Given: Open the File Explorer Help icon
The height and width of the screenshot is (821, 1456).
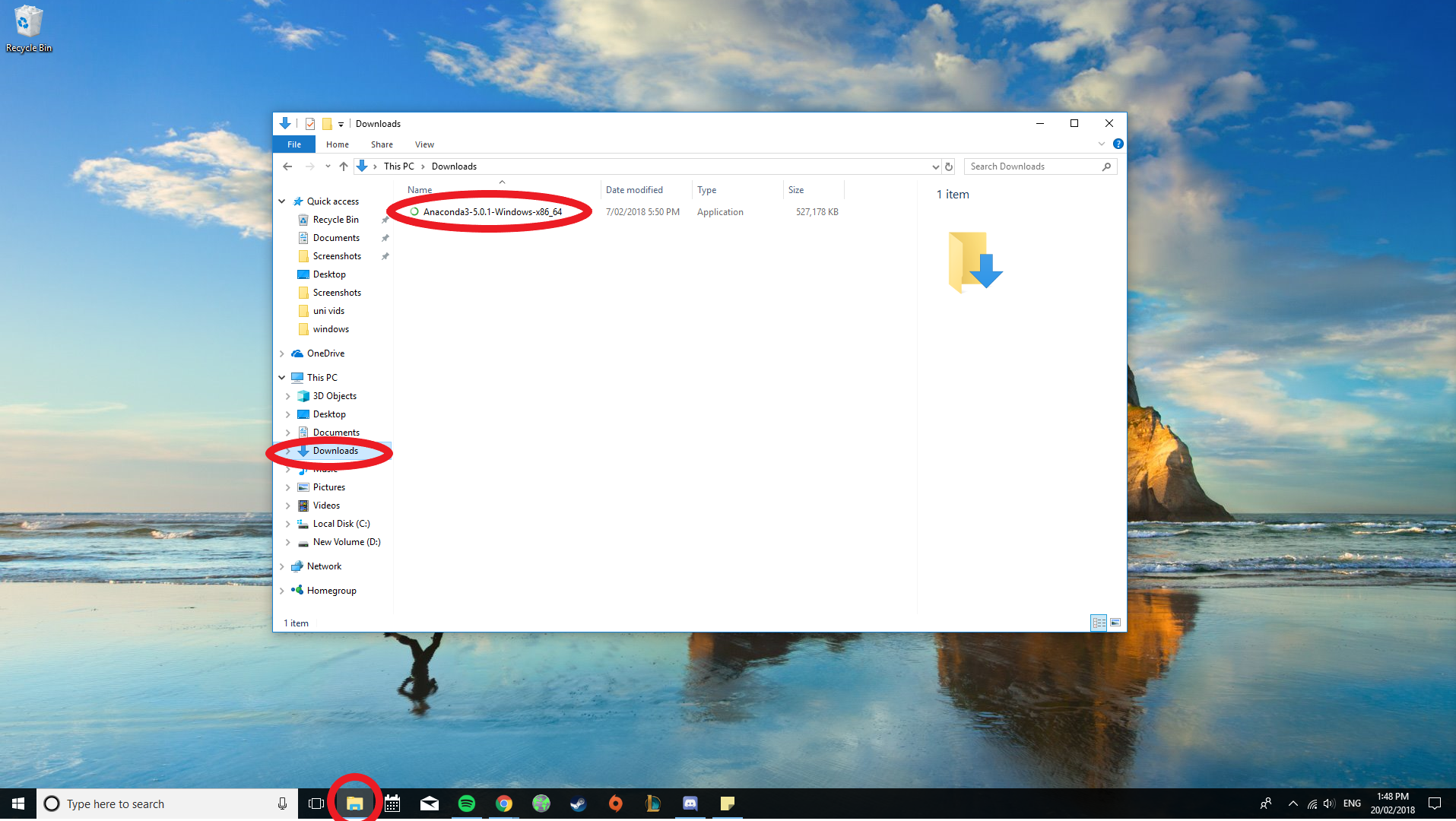Looking at the screenshot, I should point(1118,144).
